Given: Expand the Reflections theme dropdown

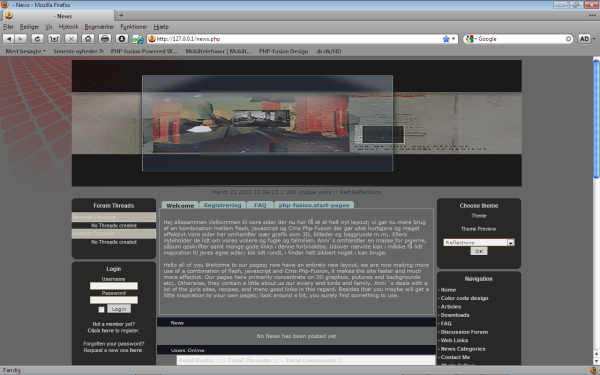Looking at the screenshot, I should 510,242.
